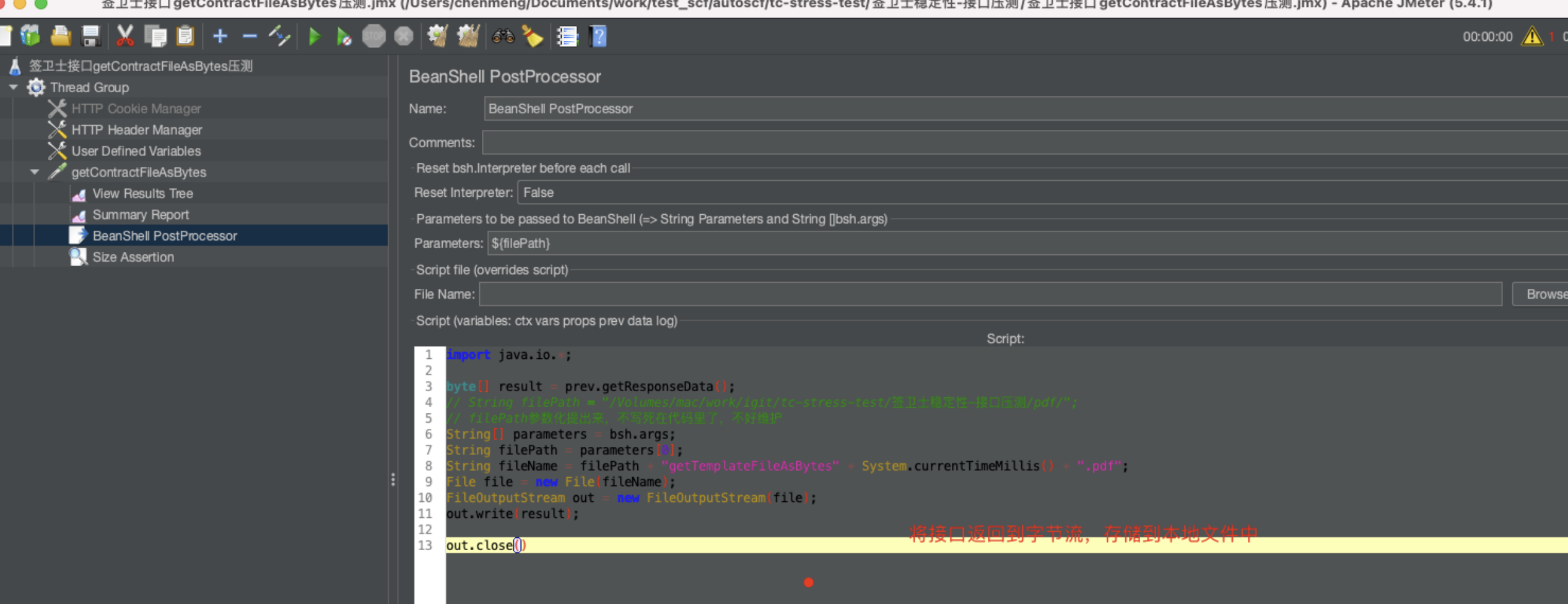Image resolution: width=1568 pixels, height=604 pixels.
Task: Open Search with the binoculars icon
Action: click(x=503, y=37)
